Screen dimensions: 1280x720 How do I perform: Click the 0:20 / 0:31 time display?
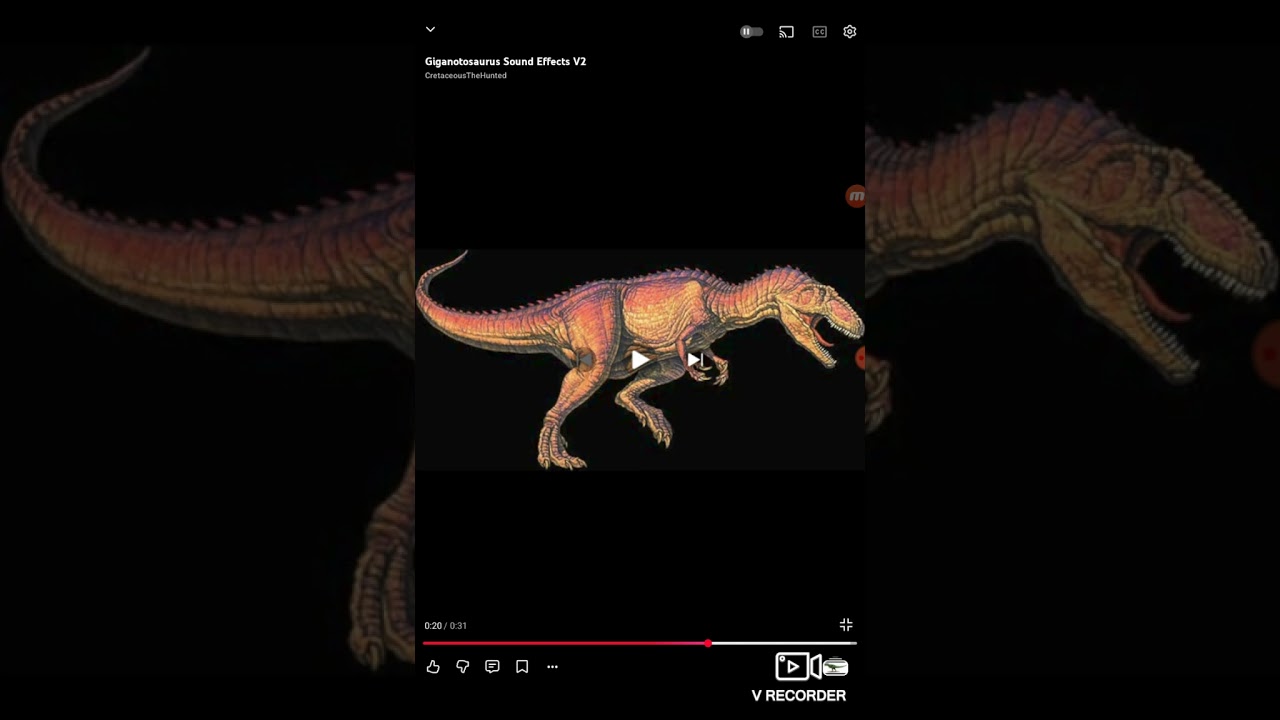(x=445, y=626)
